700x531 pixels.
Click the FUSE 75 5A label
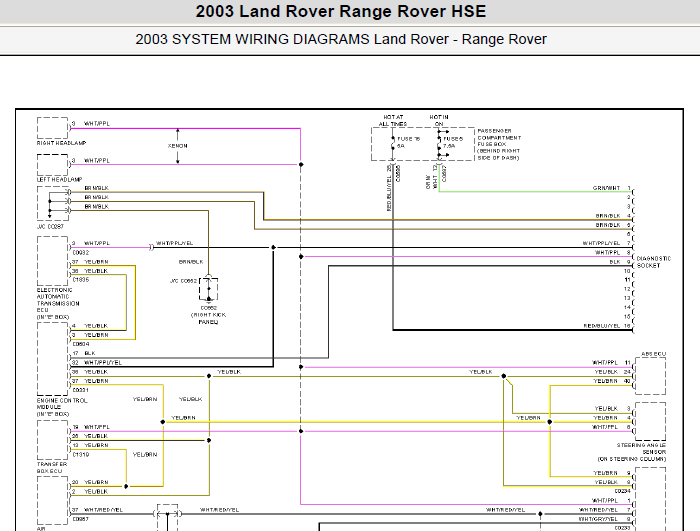click(408, 142)
